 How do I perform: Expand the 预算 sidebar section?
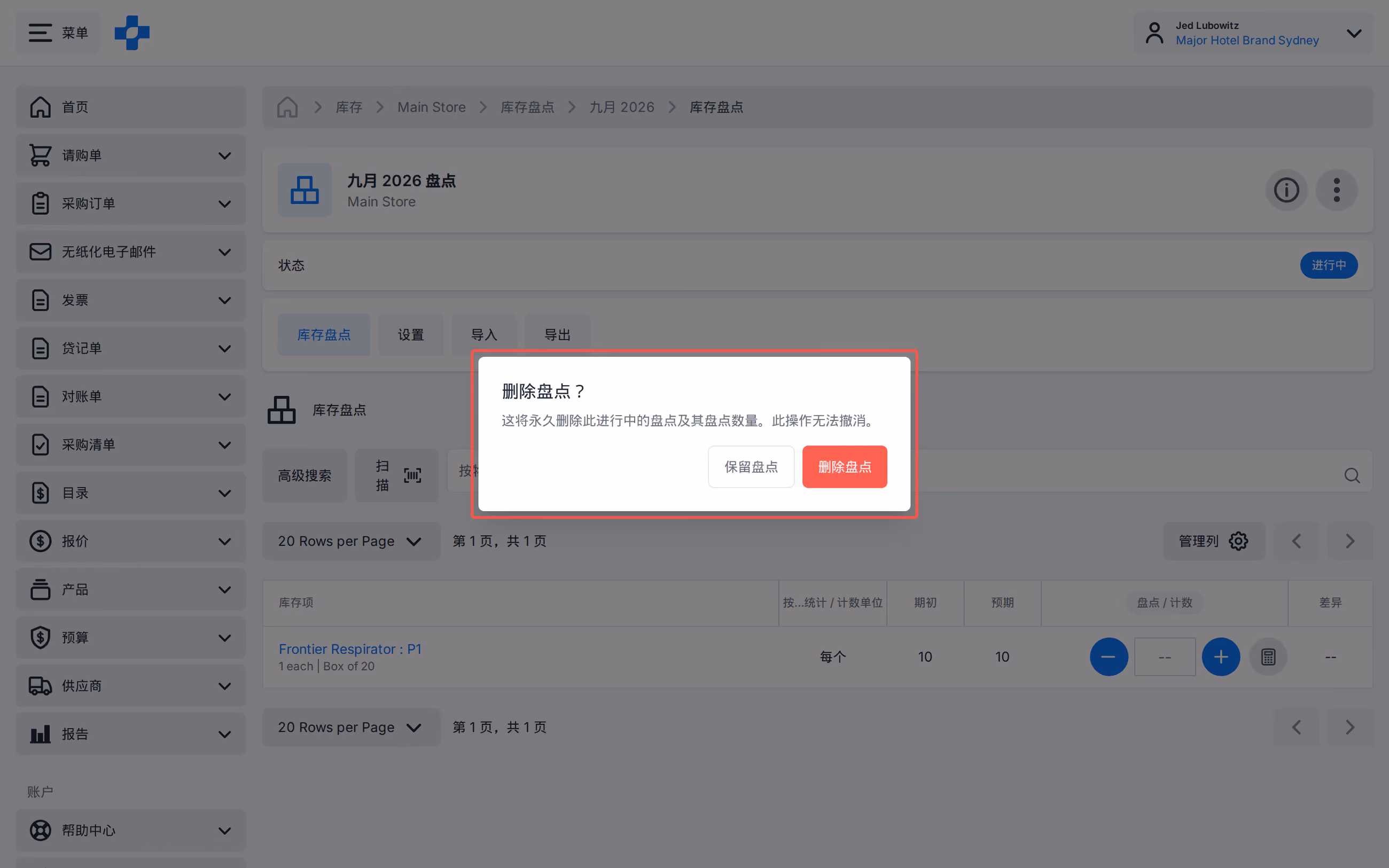coord(131,638)
